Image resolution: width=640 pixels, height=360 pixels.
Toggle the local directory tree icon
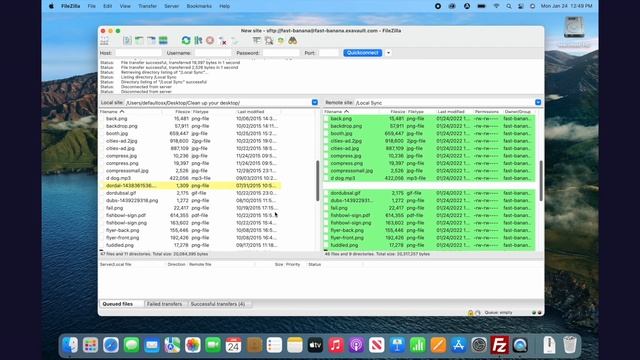pyautogui.click(x=139, y=40)
